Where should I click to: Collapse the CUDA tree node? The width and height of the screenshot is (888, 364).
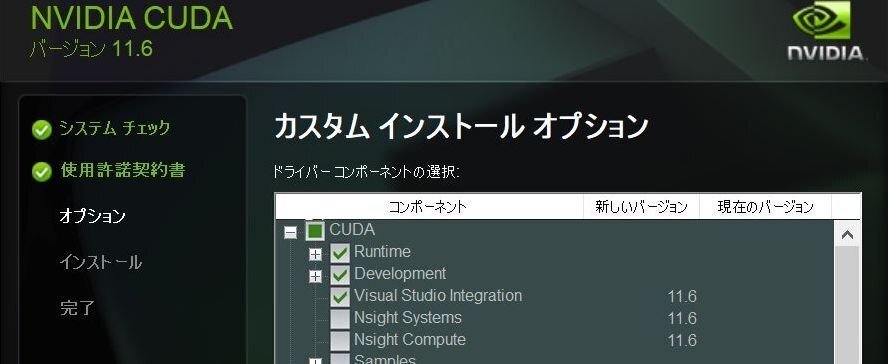pyautogui.click(x=291, y=233)
